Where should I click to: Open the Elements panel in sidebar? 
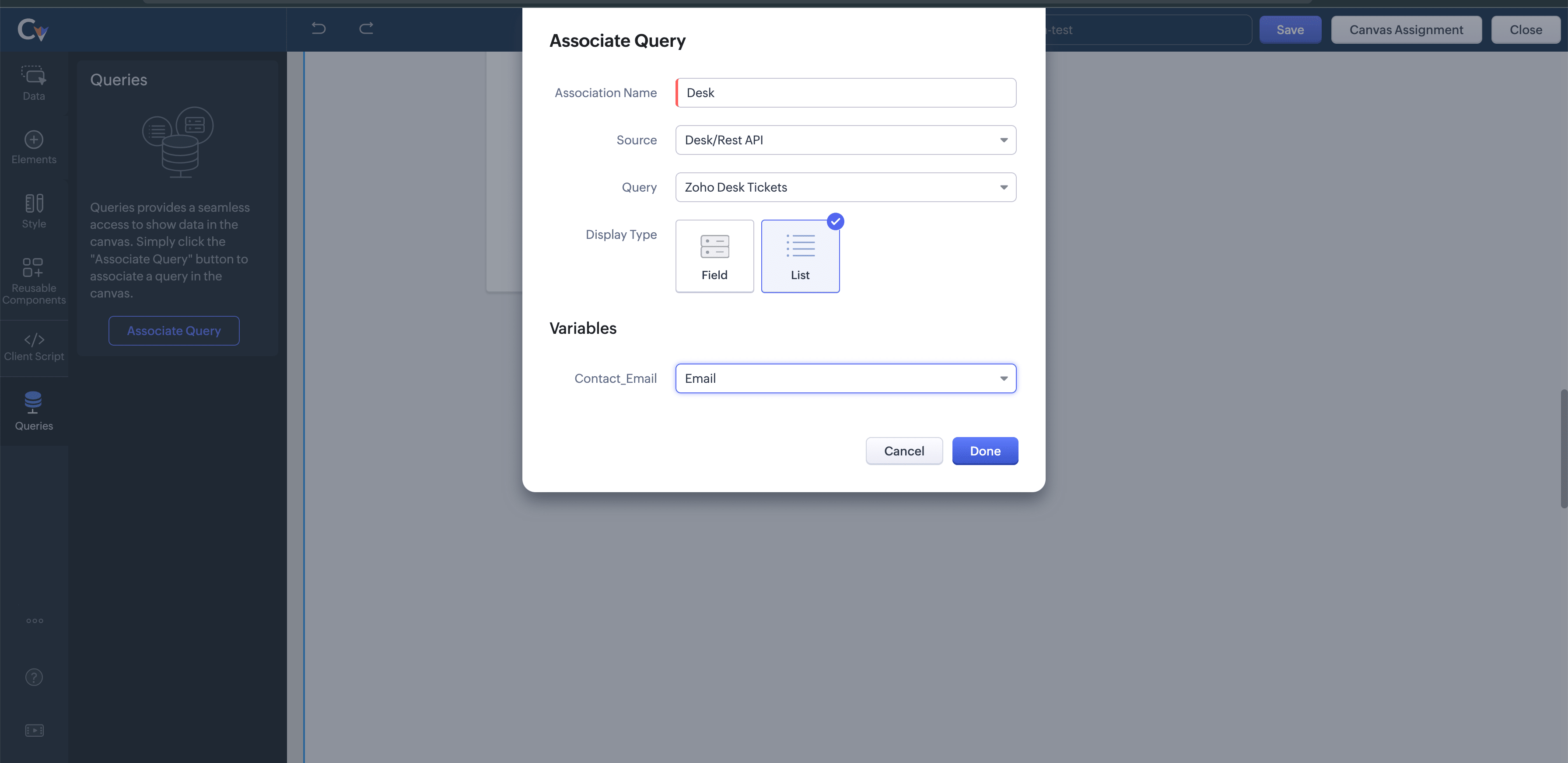pos(34,147)
